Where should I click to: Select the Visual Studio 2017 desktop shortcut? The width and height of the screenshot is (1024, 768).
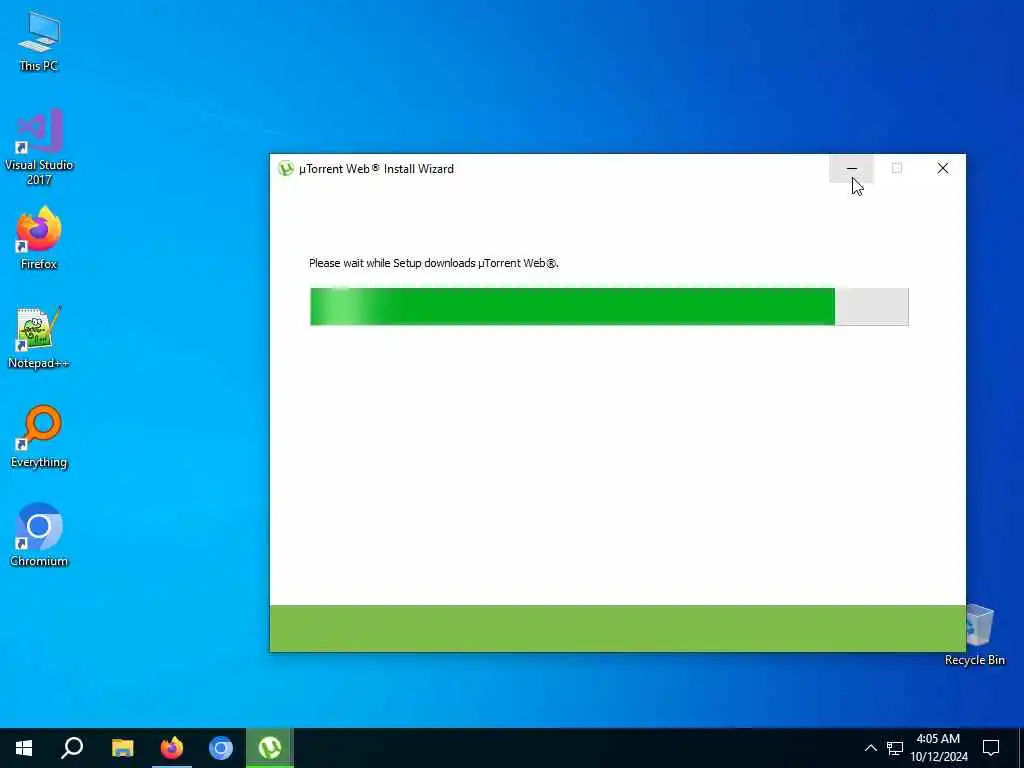tap(39, 146)
